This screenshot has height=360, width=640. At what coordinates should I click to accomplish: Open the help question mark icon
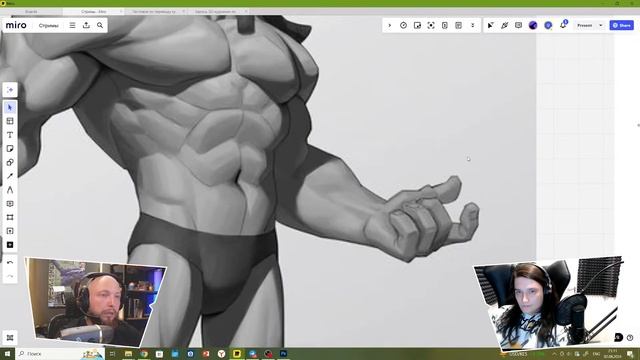click(630, 338)
